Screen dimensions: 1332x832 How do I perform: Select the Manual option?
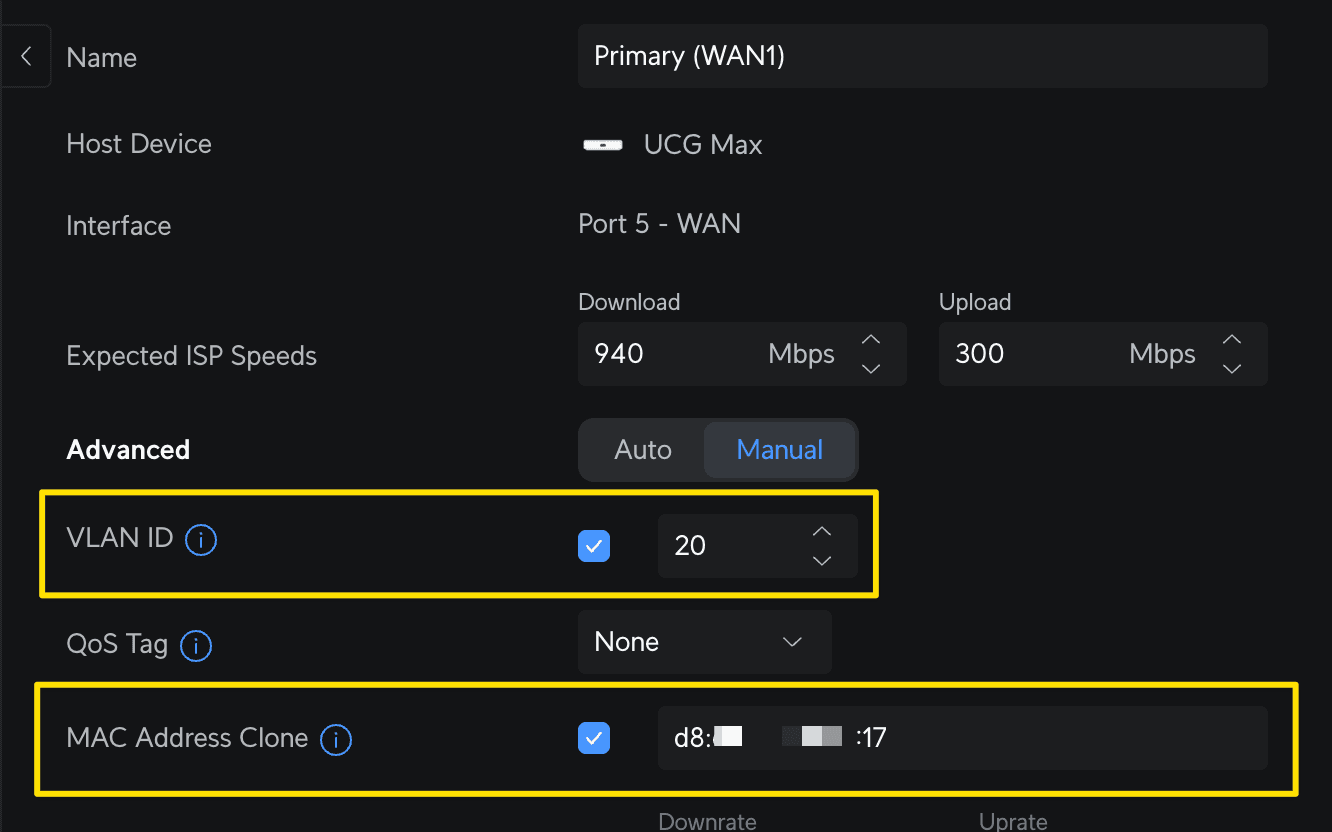780,450
